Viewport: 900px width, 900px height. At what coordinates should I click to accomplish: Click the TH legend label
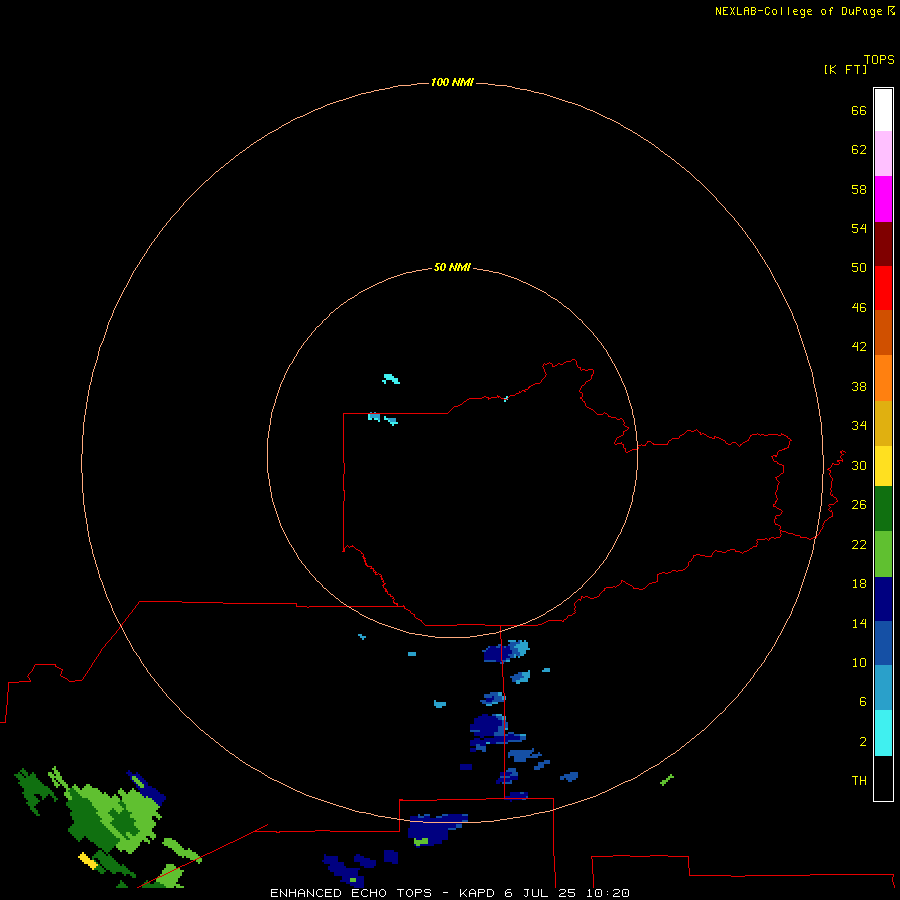tap(859, 781)
